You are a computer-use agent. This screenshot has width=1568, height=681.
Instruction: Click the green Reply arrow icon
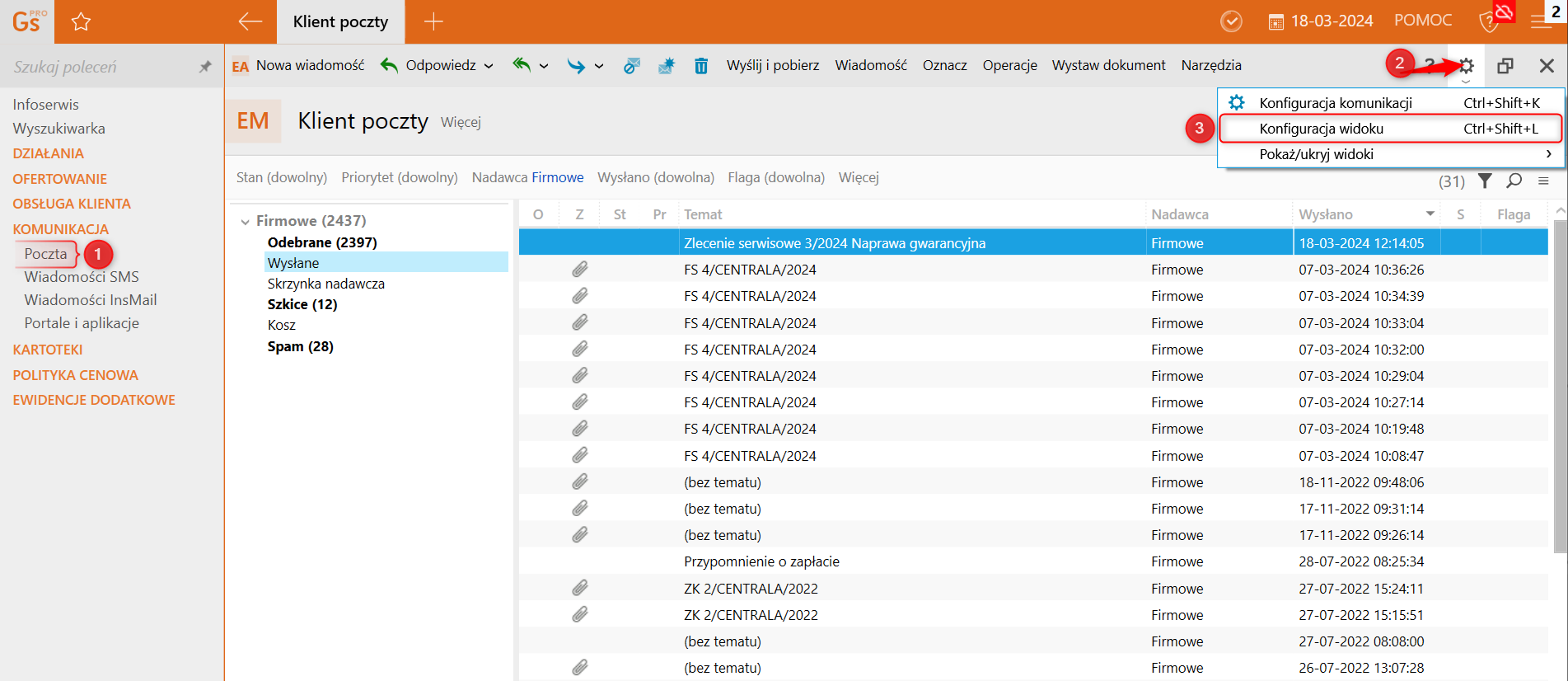[x=389, y=65]
